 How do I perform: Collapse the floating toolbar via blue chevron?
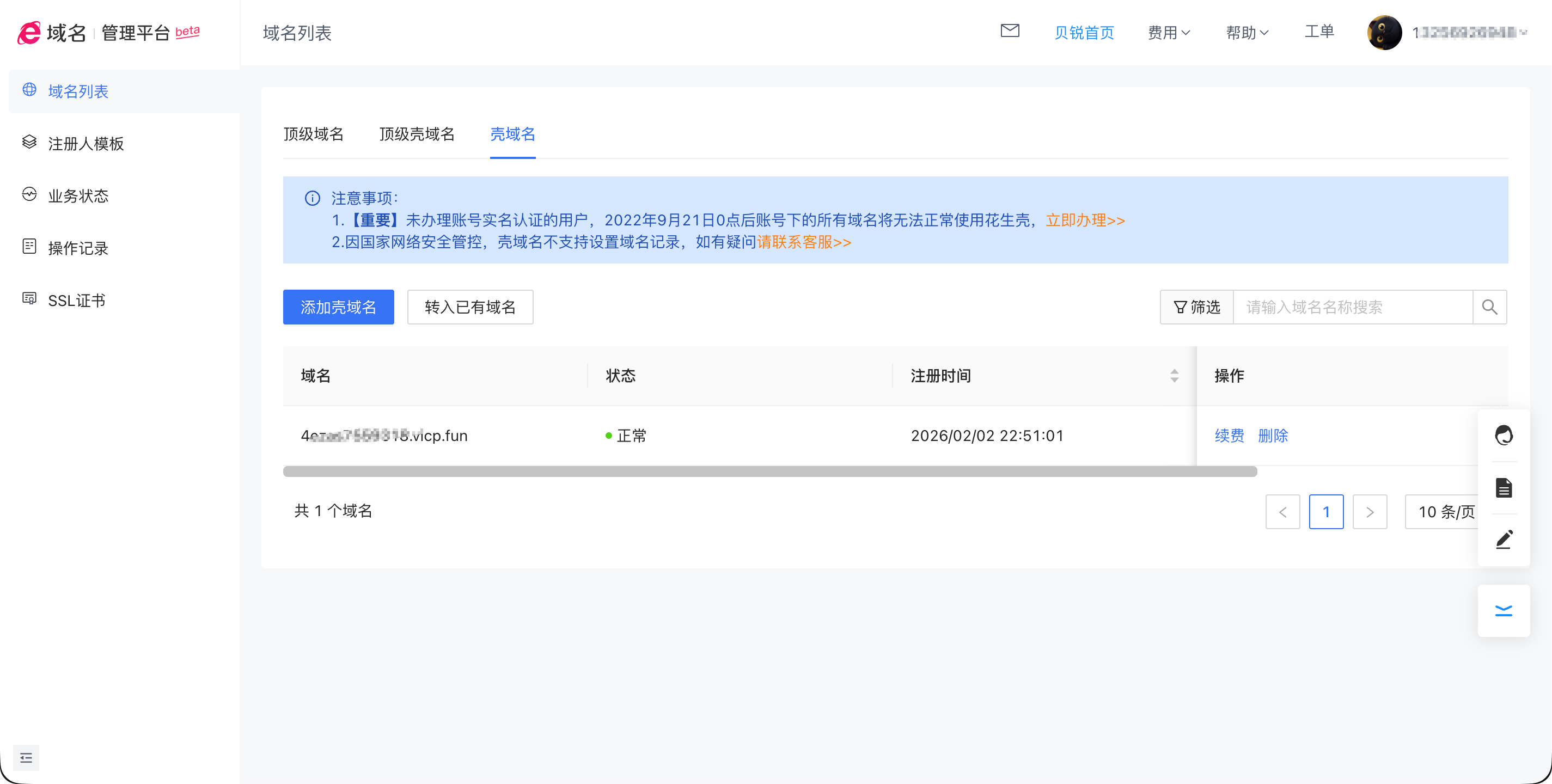[x=1504, y=610]
